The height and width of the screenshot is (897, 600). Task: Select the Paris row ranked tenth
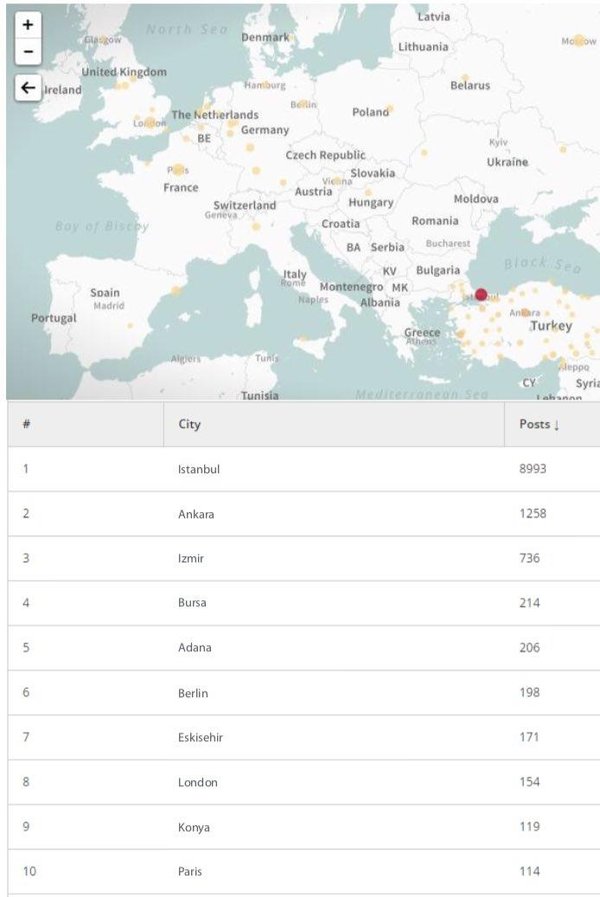click(x=304, y=872)
